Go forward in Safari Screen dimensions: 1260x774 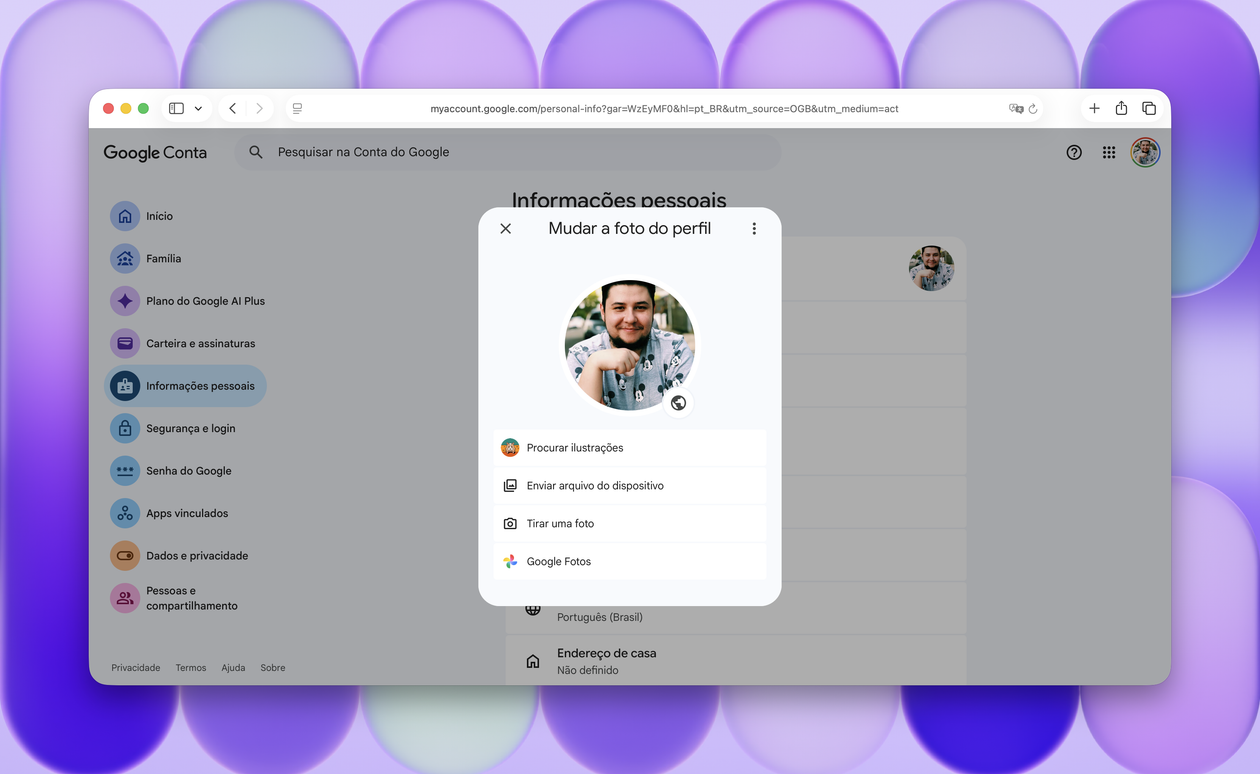pyautogui.click(x=259, y=108)
